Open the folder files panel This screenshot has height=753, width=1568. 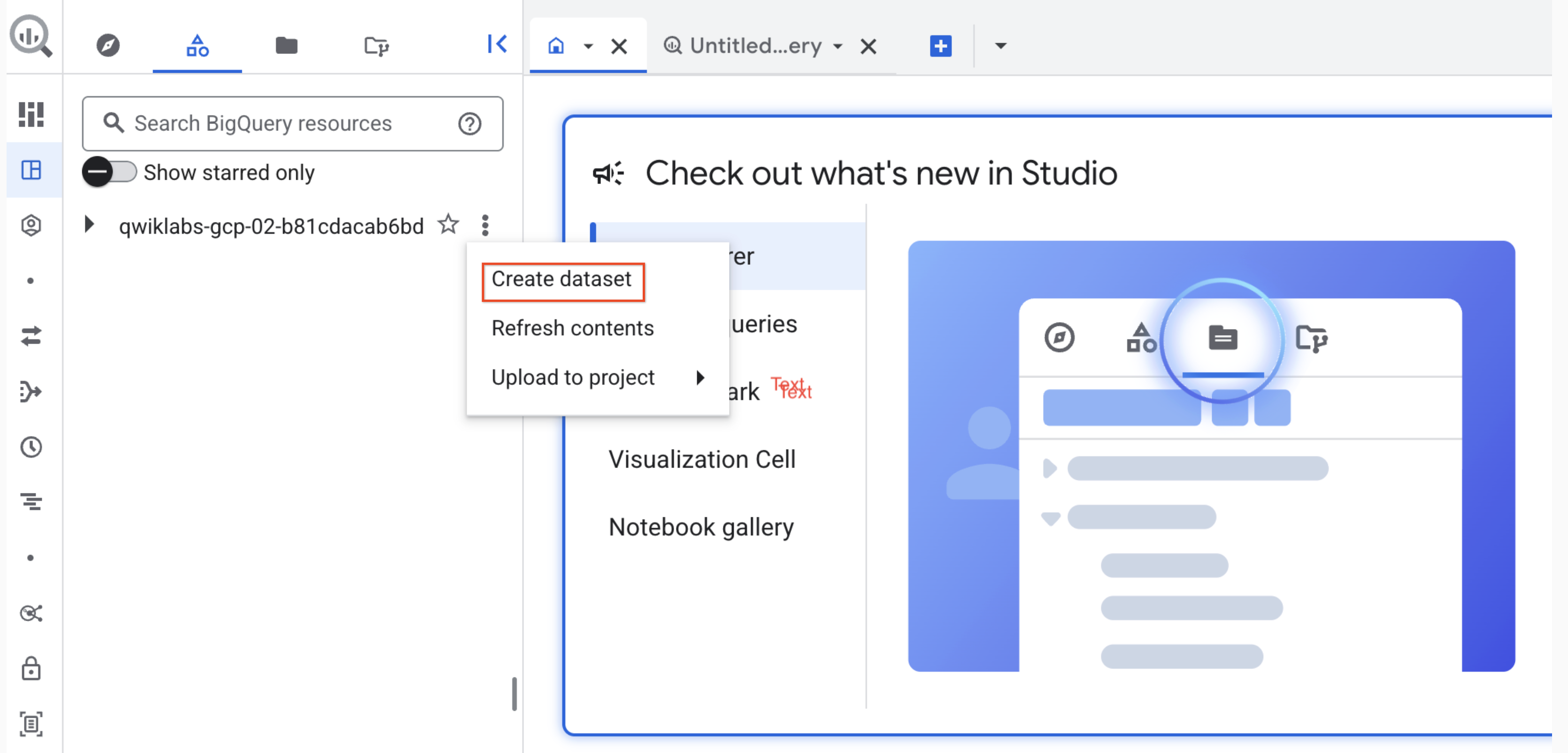pos(286,46)
